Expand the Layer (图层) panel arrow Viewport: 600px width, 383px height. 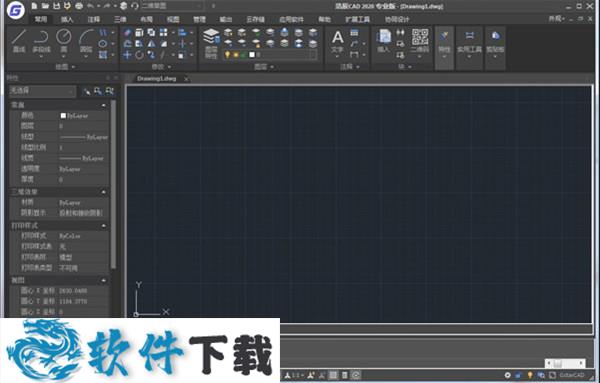(272, 67)
